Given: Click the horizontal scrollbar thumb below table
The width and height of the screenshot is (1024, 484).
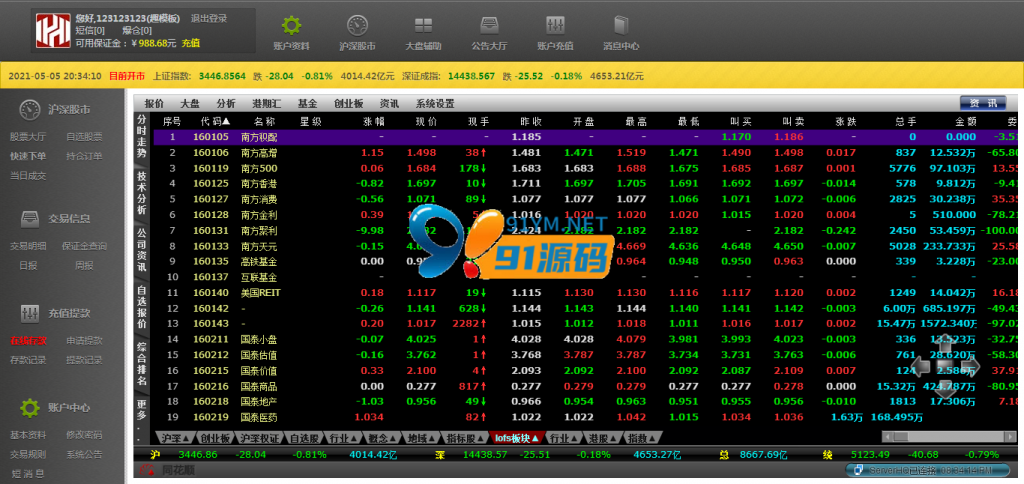Looking at the screenshot, I should tap(901, 437).
